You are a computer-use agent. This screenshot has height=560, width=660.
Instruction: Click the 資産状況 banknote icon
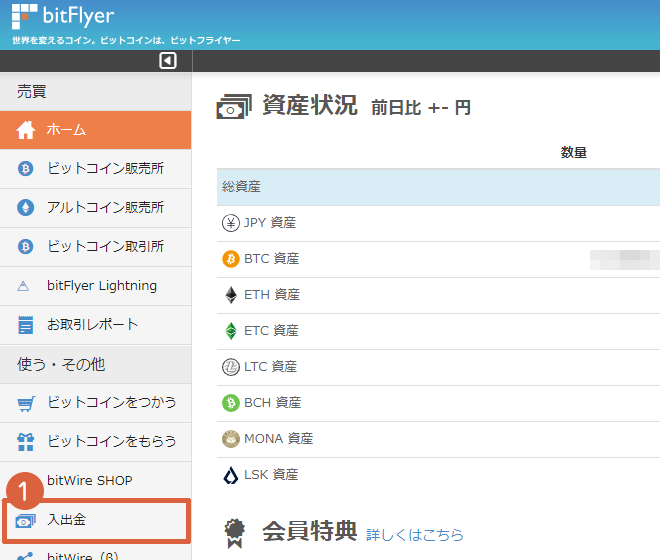234,107
